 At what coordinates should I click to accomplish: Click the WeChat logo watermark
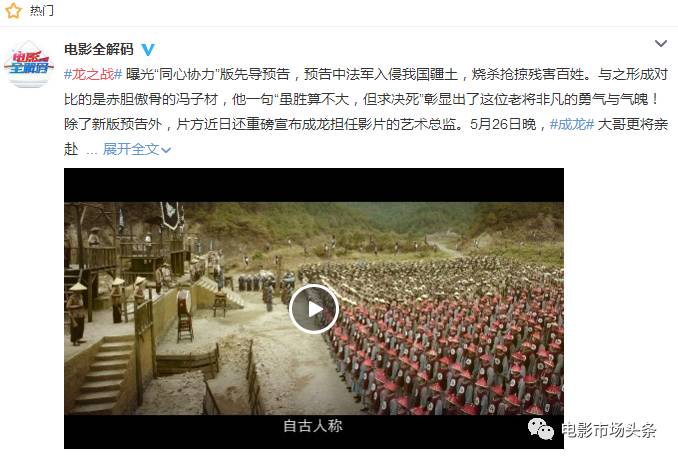point(540,429)
